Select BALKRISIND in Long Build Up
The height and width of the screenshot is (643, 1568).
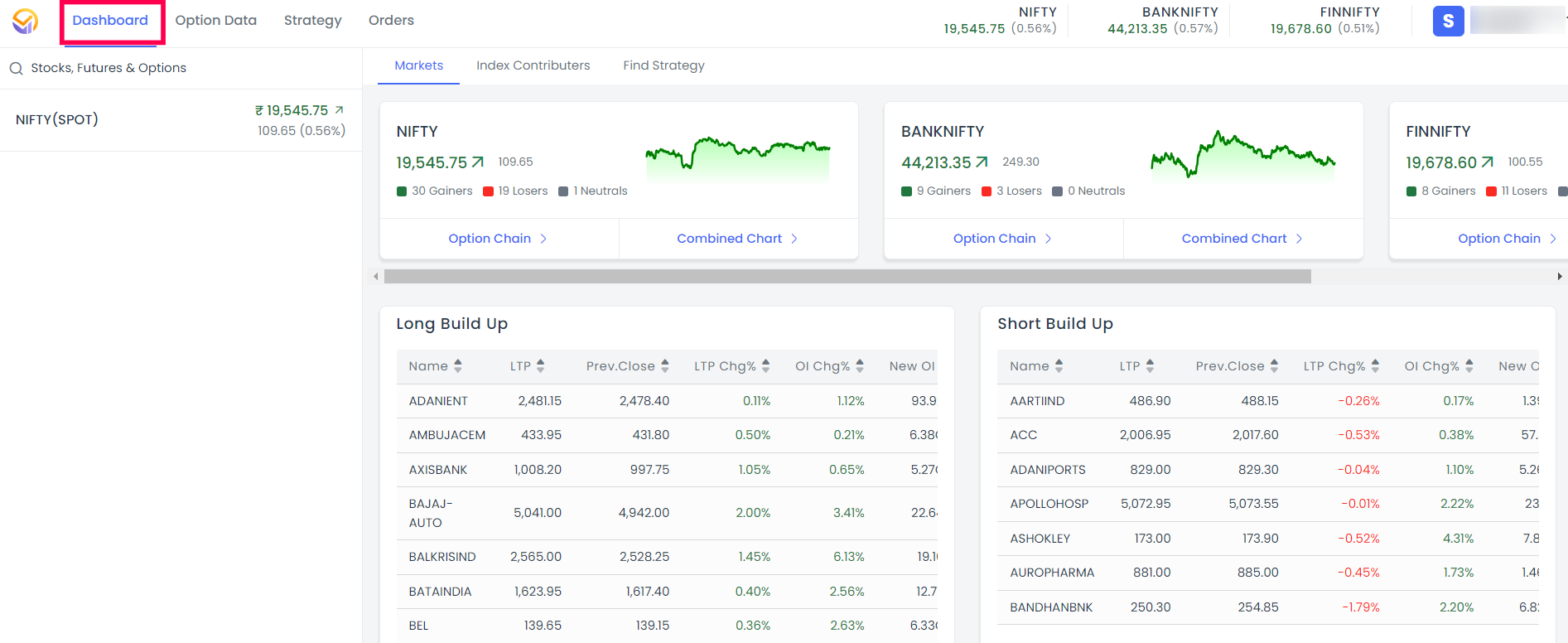667,557
